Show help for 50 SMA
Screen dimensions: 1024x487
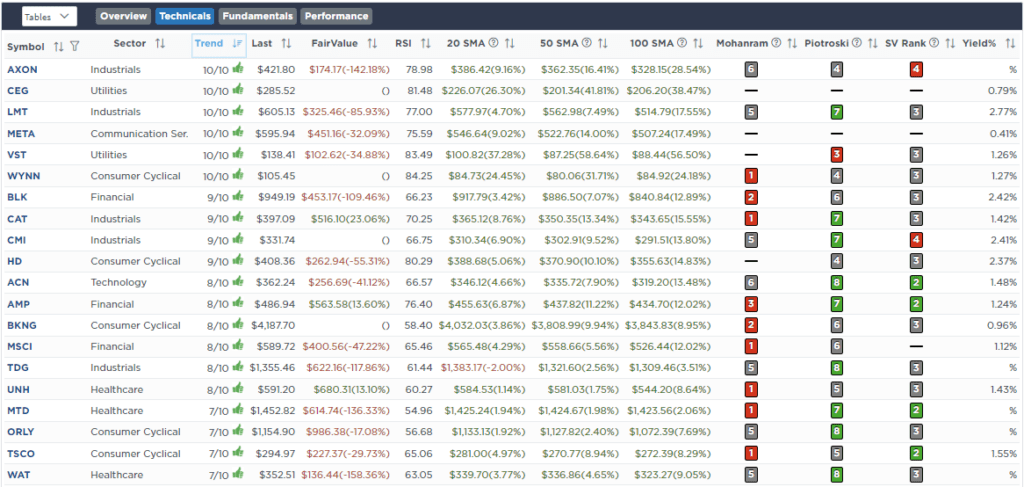click(586, 44)
